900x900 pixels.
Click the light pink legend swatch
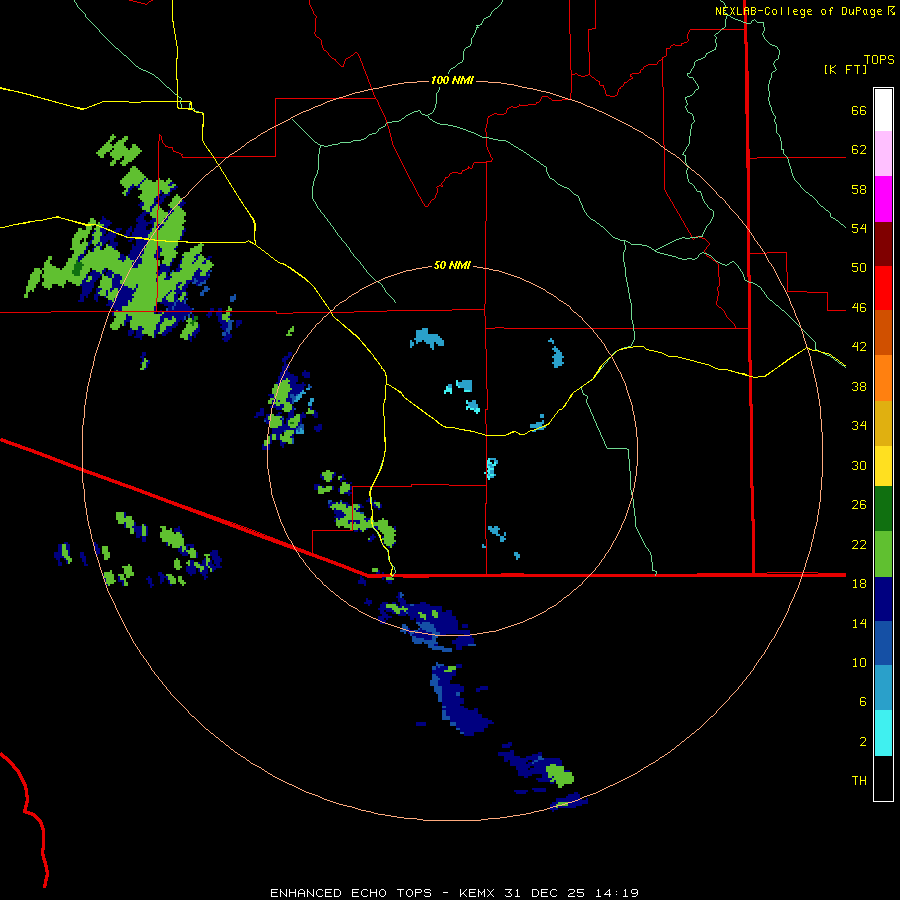tap(883, 154)
